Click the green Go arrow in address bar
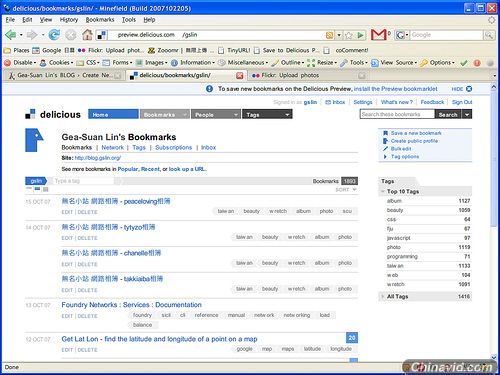The width and height of the screenshot is (500, 375). (x=361, y=35)
